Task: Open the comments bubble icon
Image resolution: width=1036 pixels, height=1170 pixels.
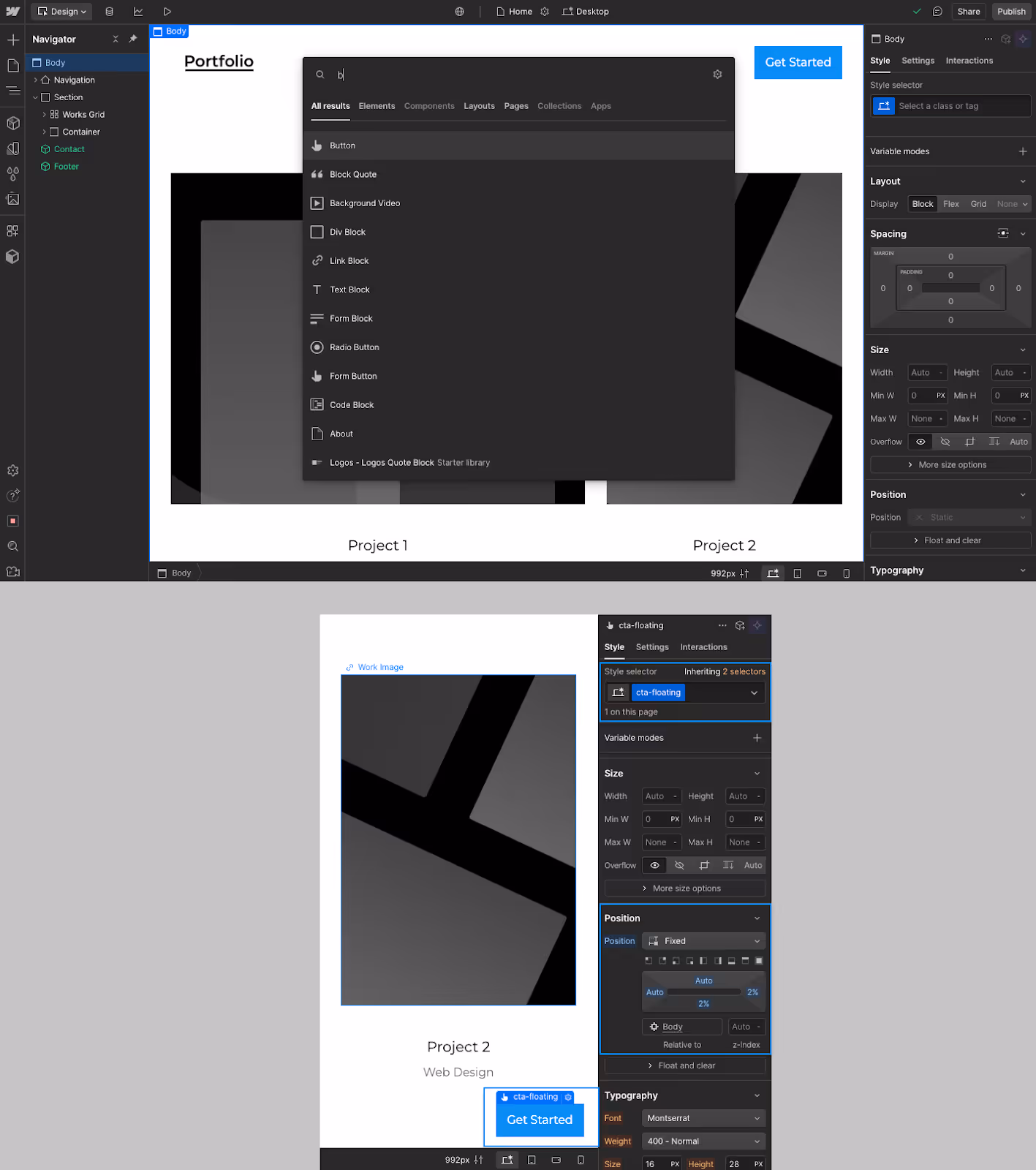Action: tap(937, 12)
